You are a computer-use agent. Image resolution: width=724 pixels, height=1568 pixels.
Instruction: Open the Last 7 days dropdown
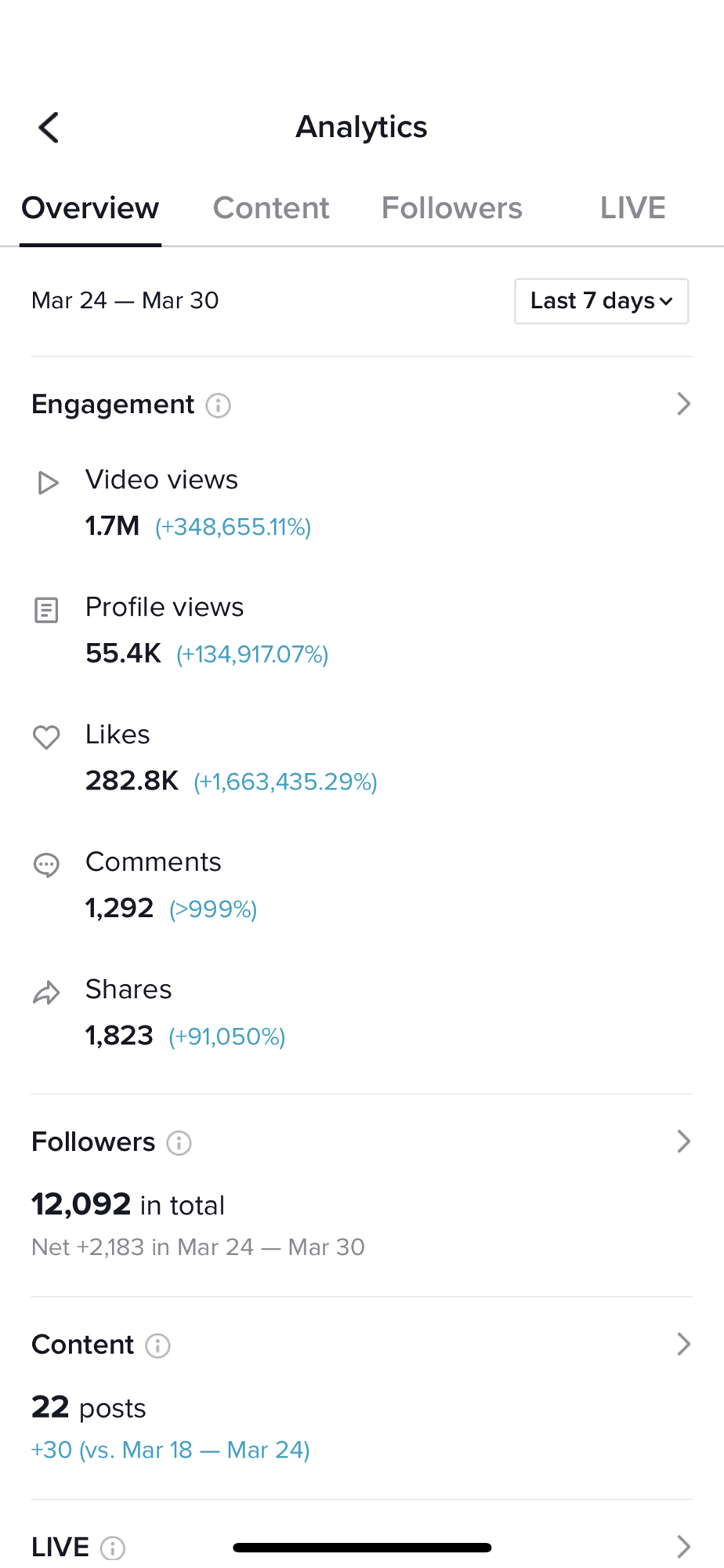[601, 301]
